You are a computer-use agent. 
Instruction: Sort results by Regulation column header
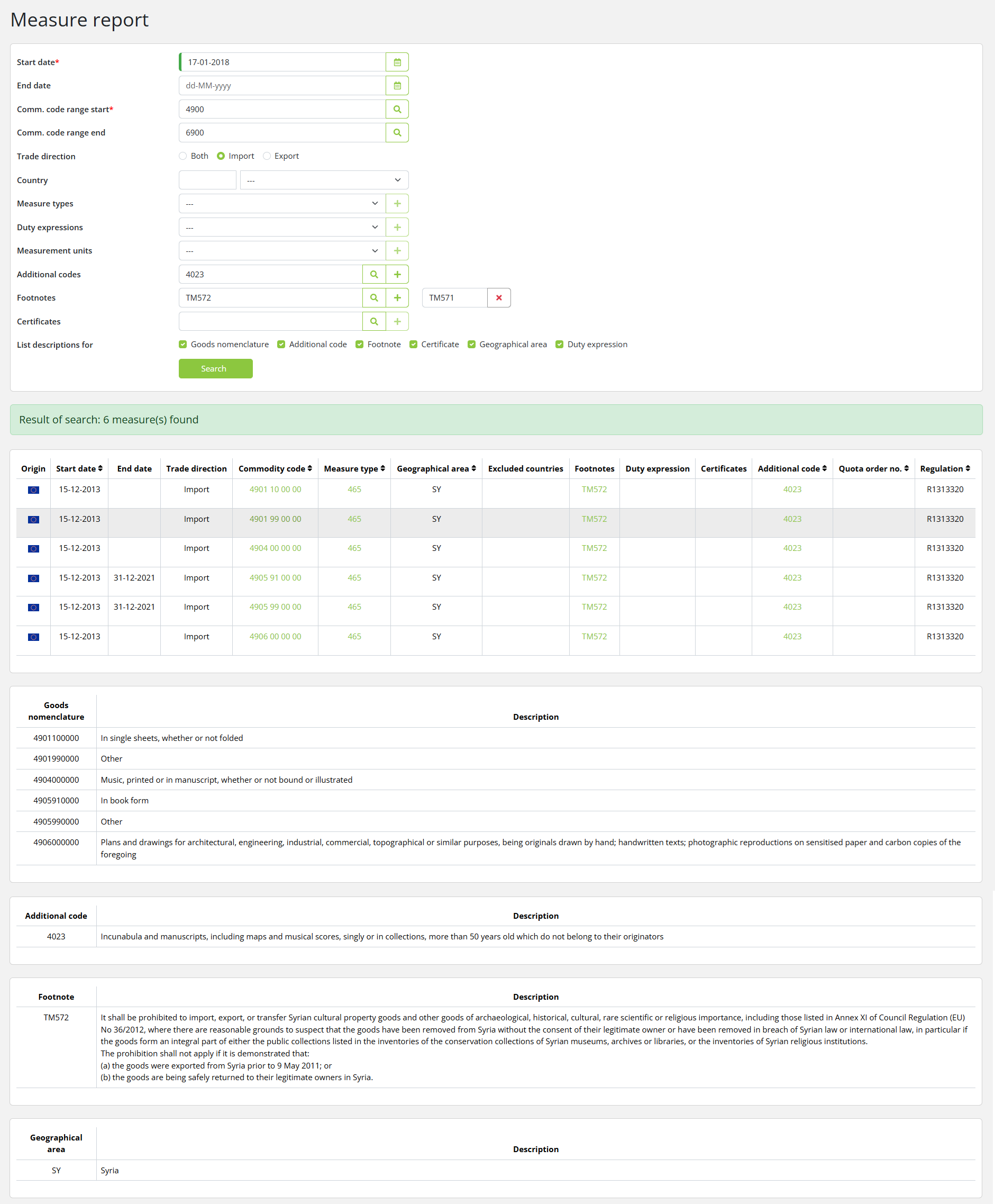tap(945, 468)
